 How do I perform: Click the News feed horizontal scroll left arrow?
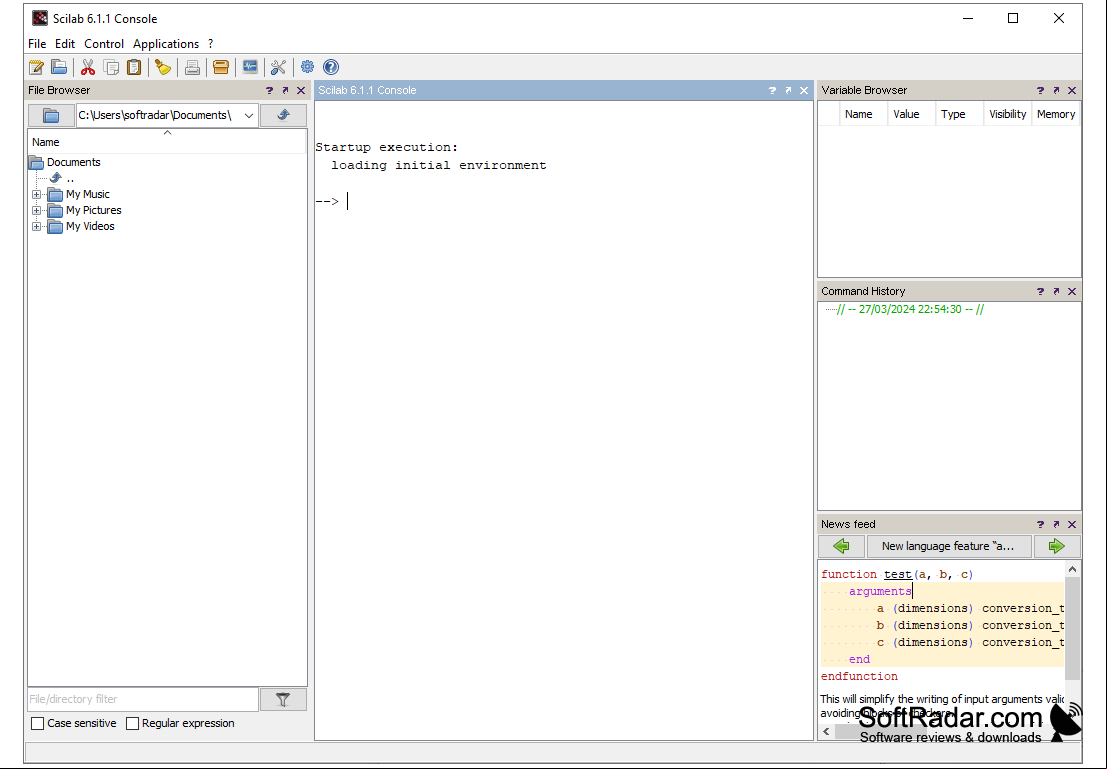[x=827, y=731]
